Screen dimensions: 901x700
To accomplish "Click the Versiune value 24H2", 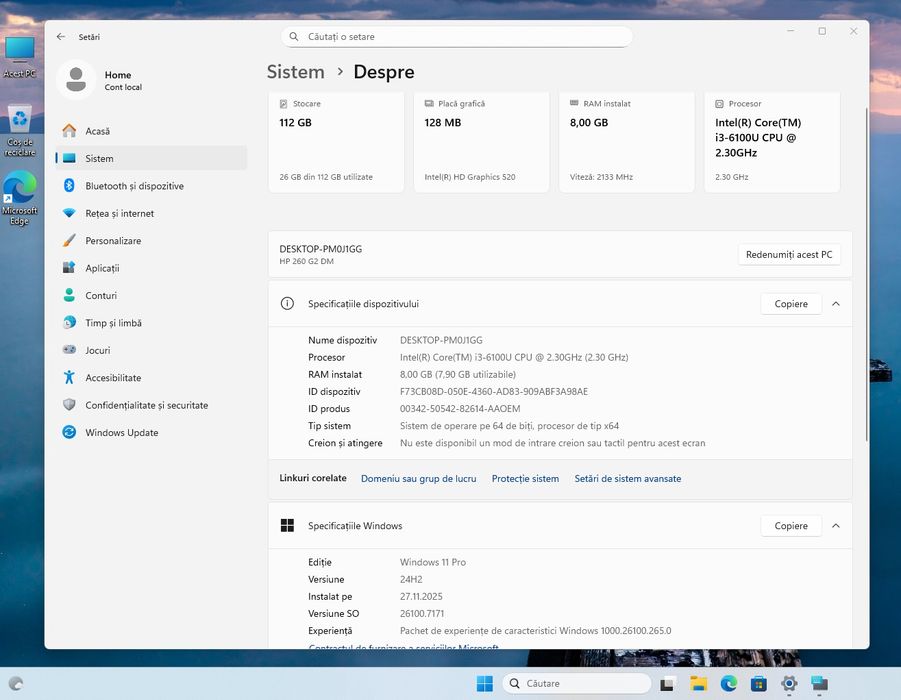I will (411, 579).
